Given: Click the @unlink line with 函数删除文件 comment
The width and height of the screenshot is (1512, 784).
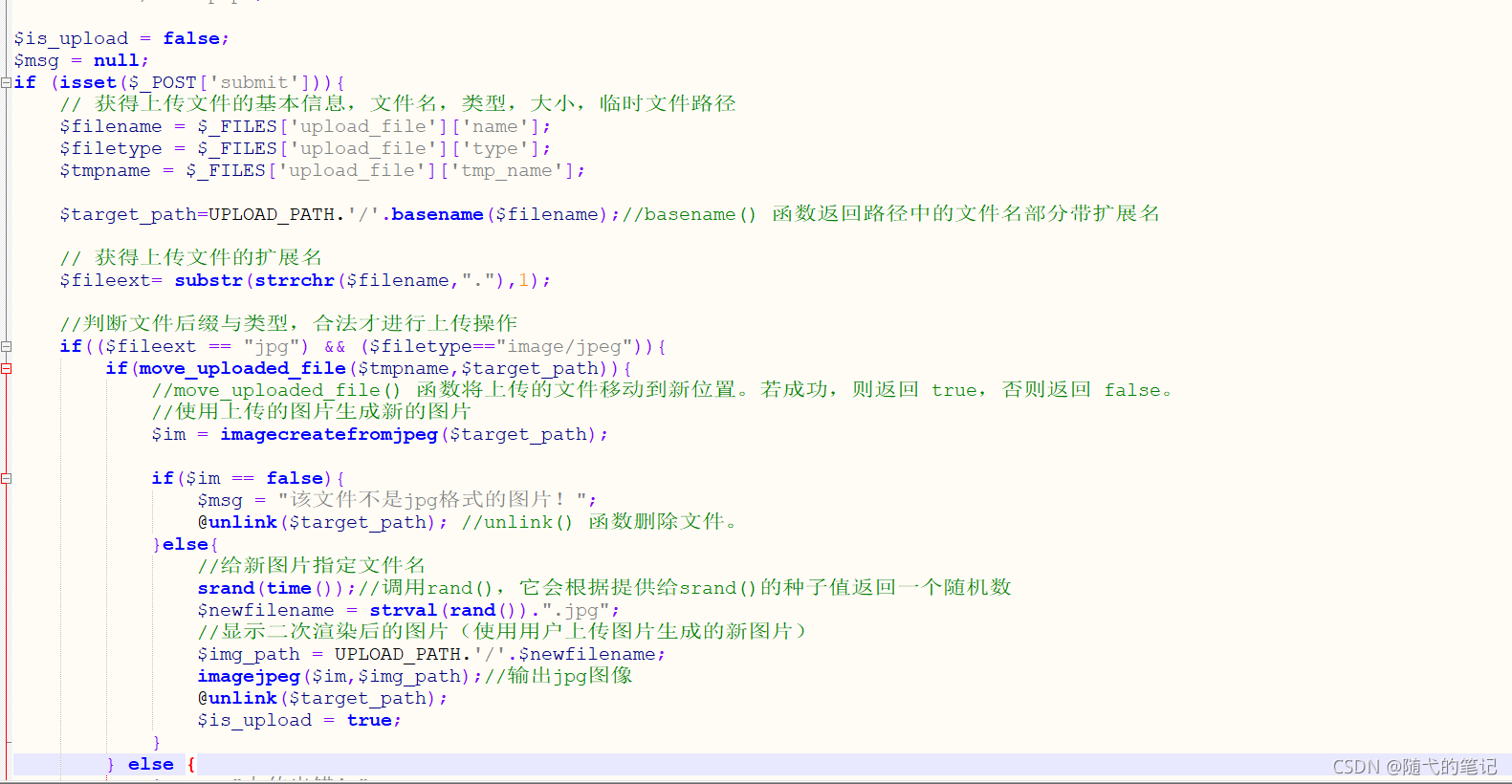Looking at the screenshot, I should (468, 522).
